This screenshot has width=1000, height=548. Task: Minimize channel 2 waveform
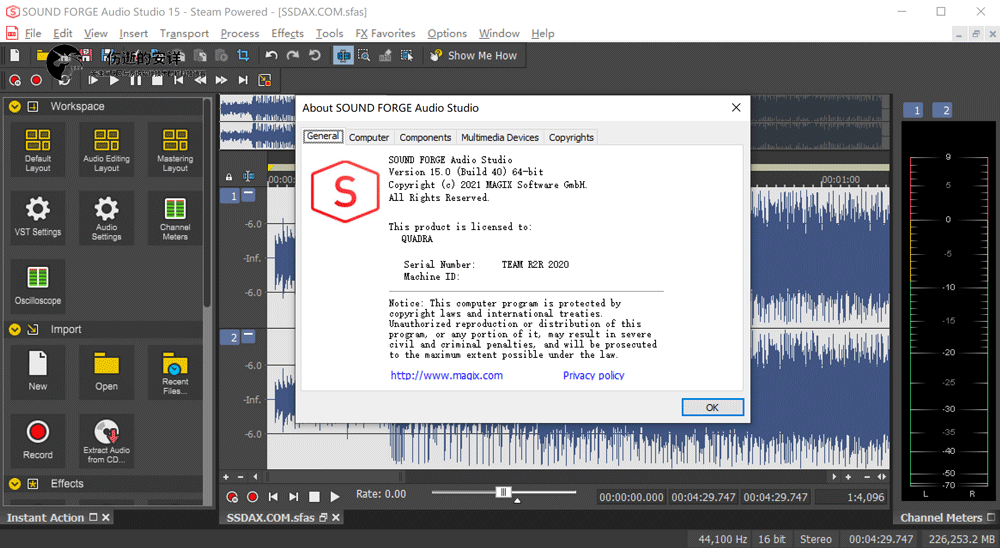(x=249, y=336)
